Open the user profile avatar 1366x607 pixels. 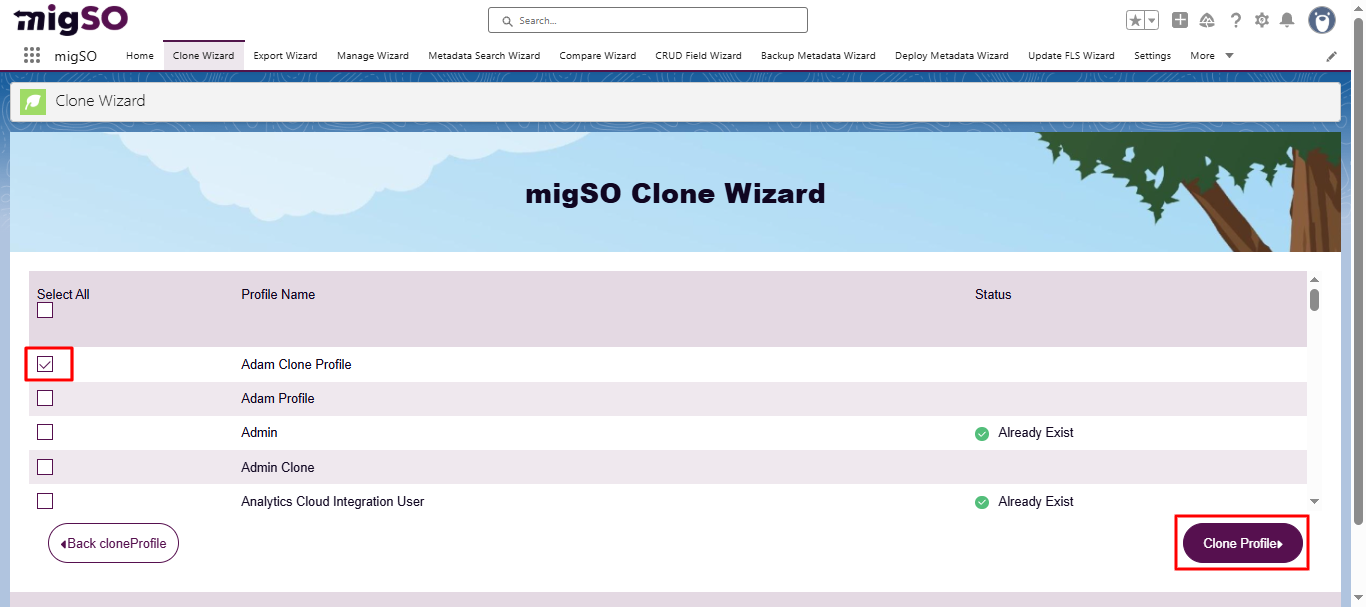(1322, 20)
